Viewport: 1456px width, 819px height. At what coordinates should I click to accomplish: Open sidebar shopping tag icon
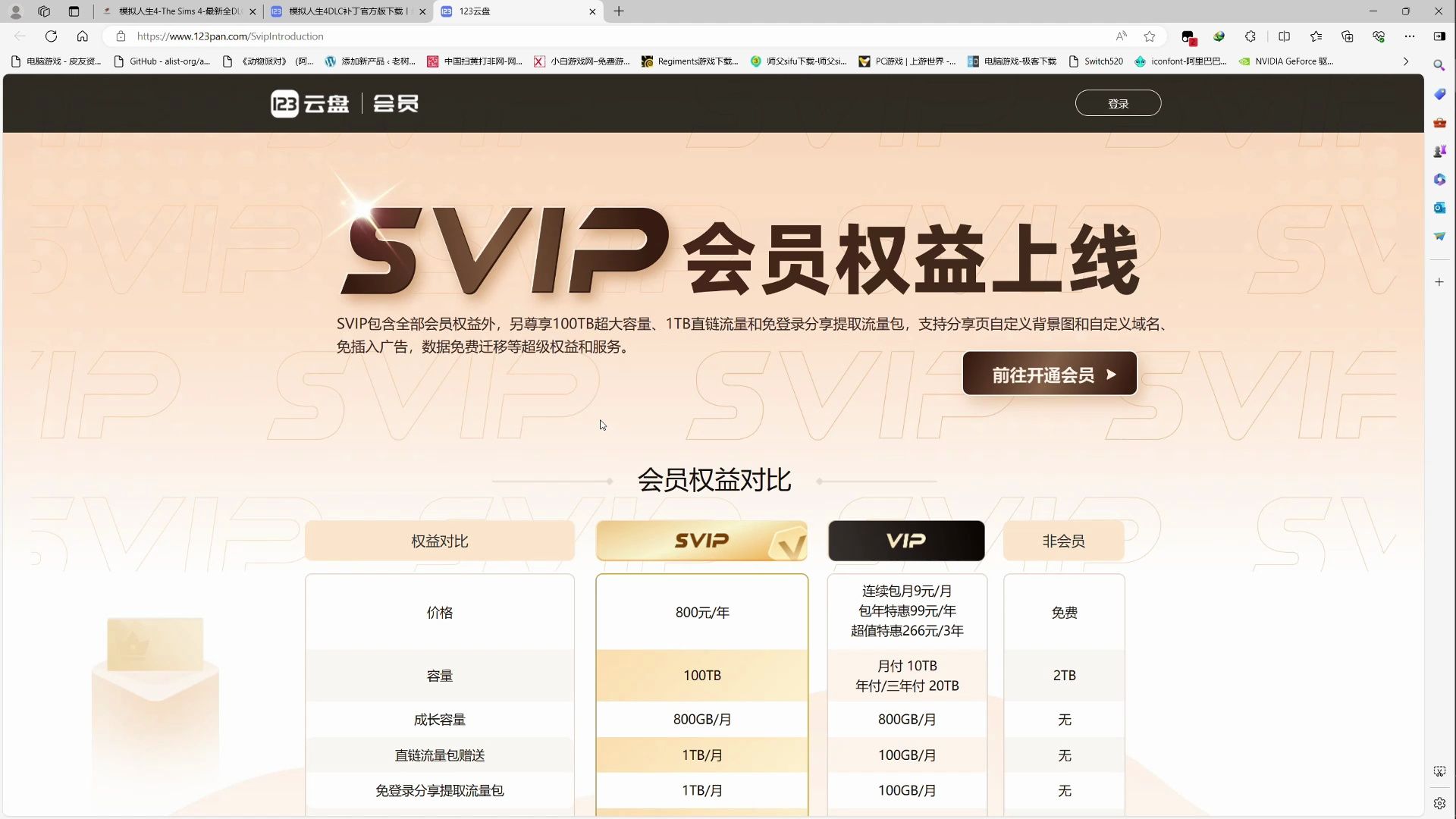tap(1439, 94)
